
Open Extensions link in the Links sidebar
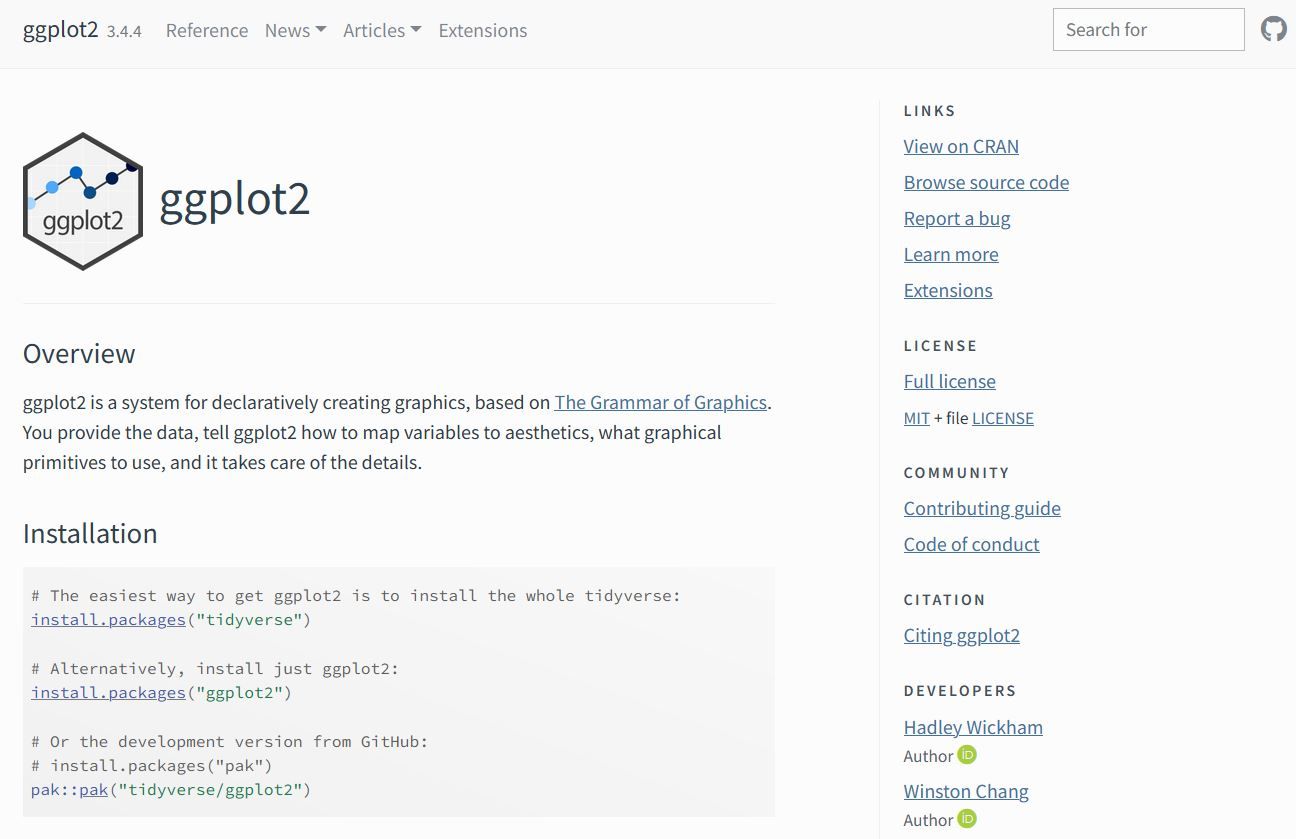[948, 290]
